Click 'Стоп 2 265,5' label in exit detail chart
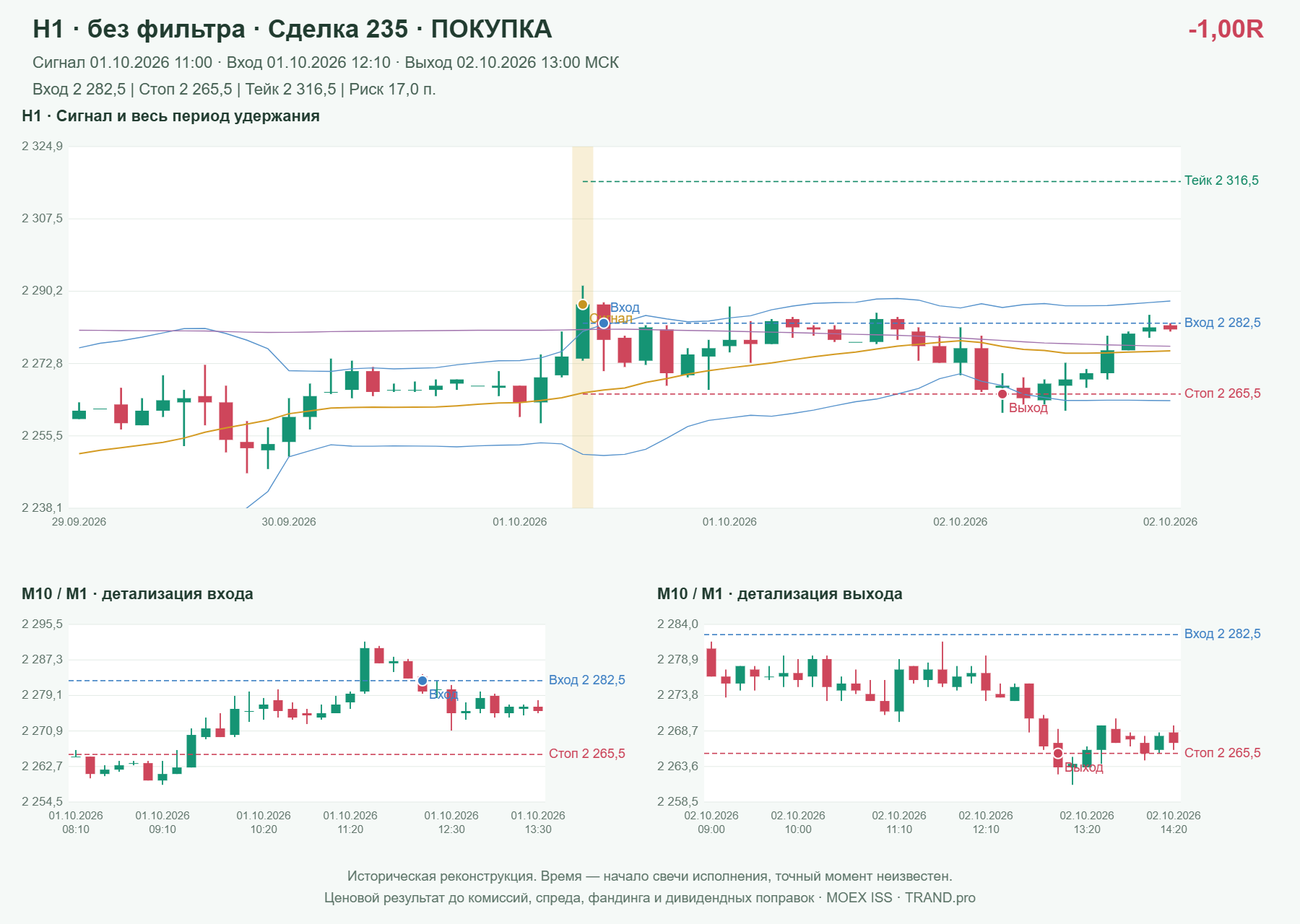Image resolution: width=1300 pixels, height=924 pixels. 1222,753
